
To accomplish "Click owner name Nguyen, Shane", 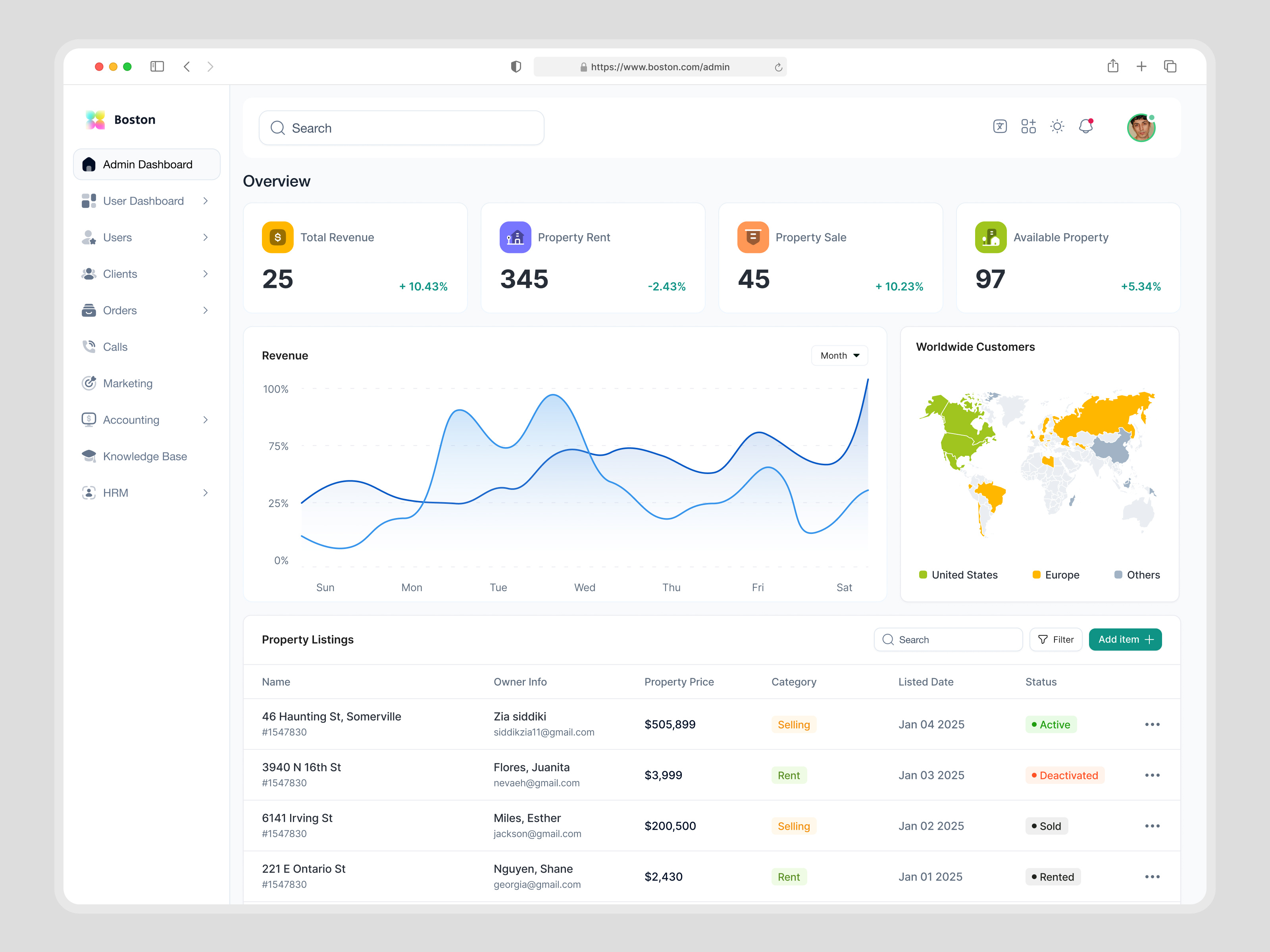I will [533, 869].
